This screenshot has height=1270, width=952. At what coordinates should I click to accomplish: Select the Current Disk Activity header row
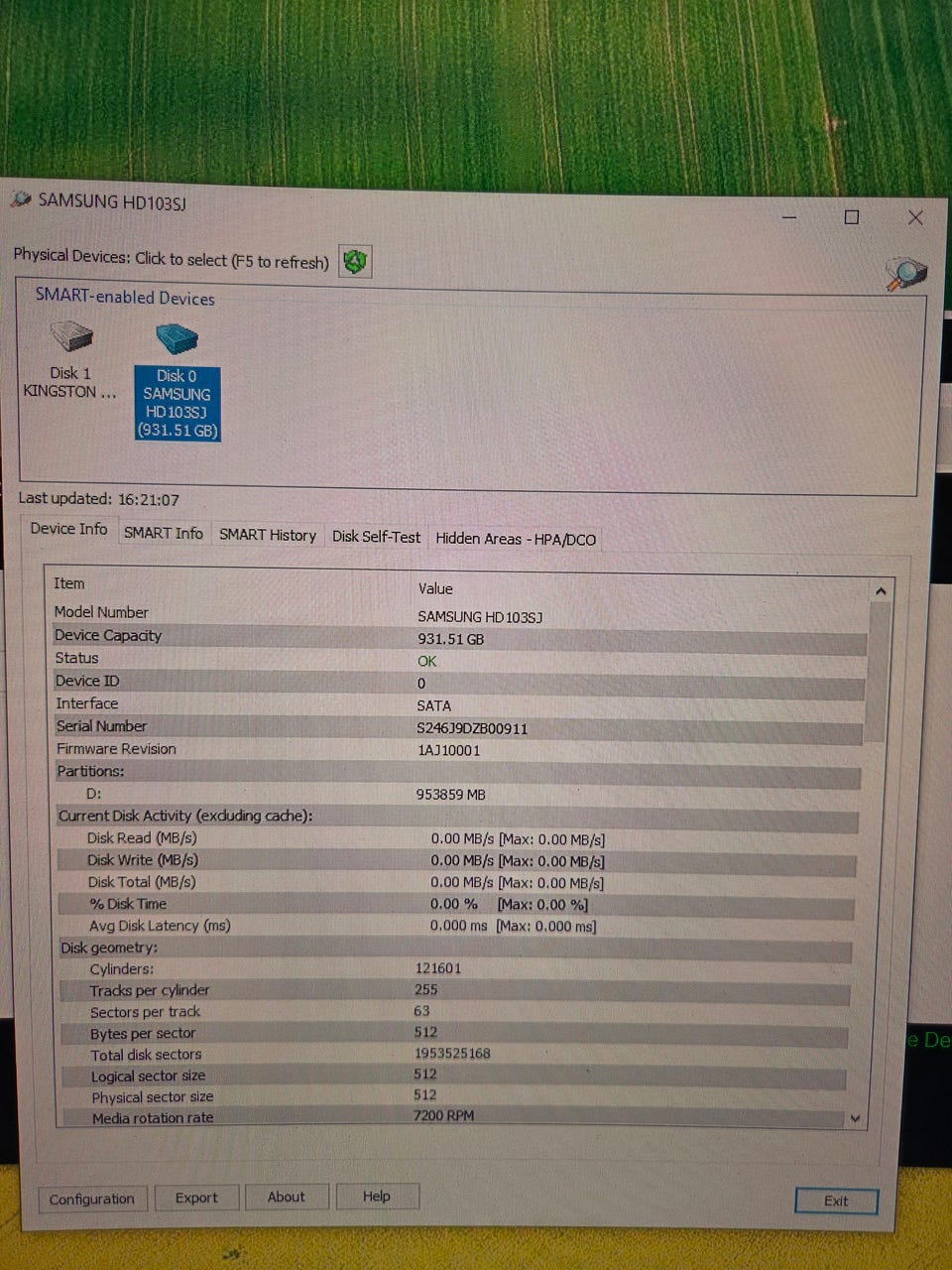pyautogui.click(x=457, y=817)
